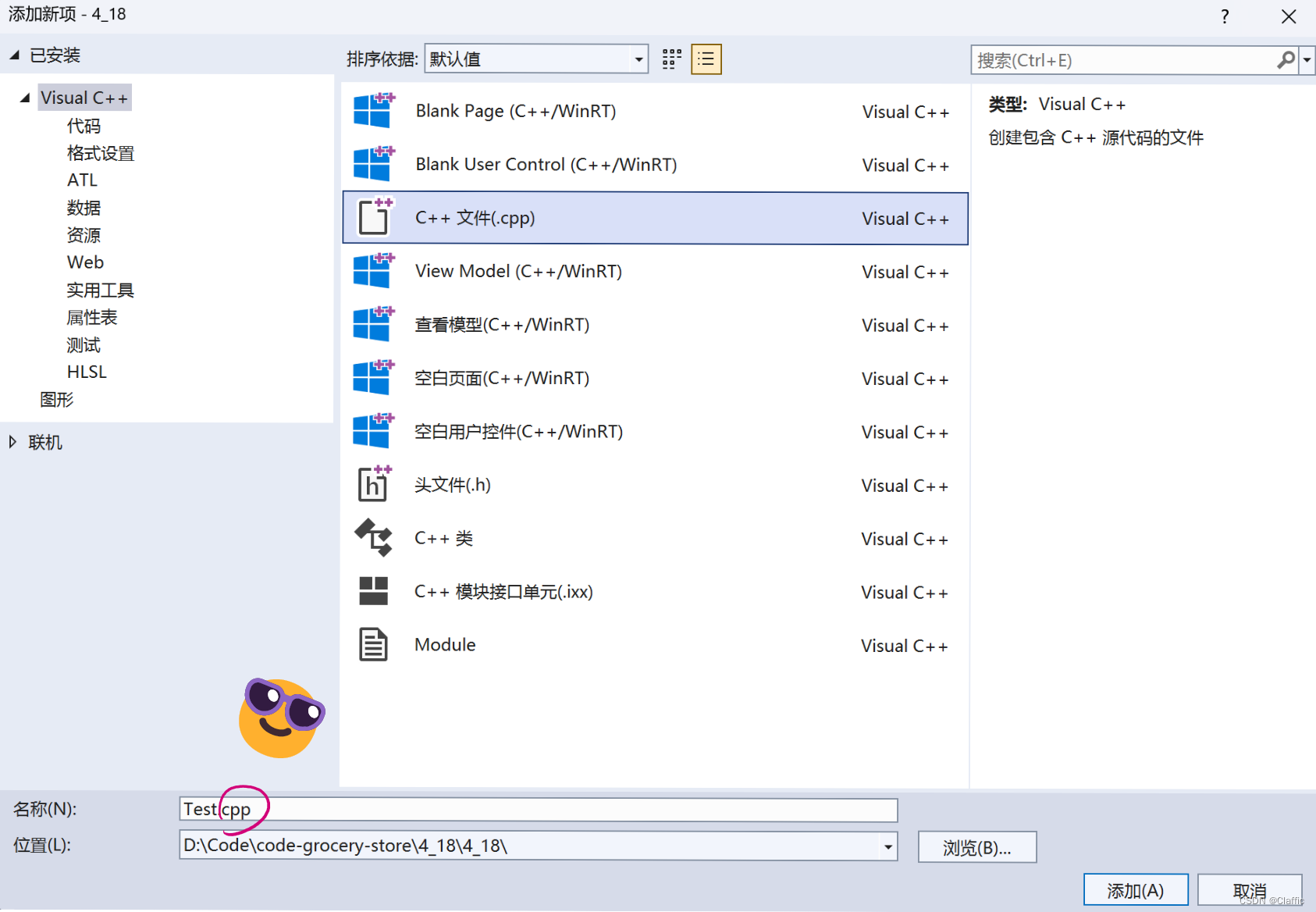This screenshot has height=912, width=1316.
Task: Select the C++ 文件(.cpp) label
Action: coord(475,218)
